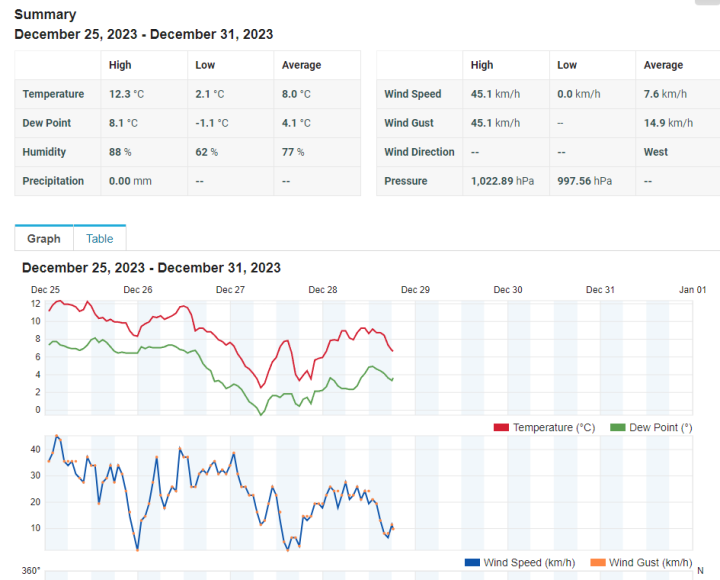This screenshot has height=580, width=720.
Task: Click the green Dew Point legend swatch
Action: coord(617,428)
